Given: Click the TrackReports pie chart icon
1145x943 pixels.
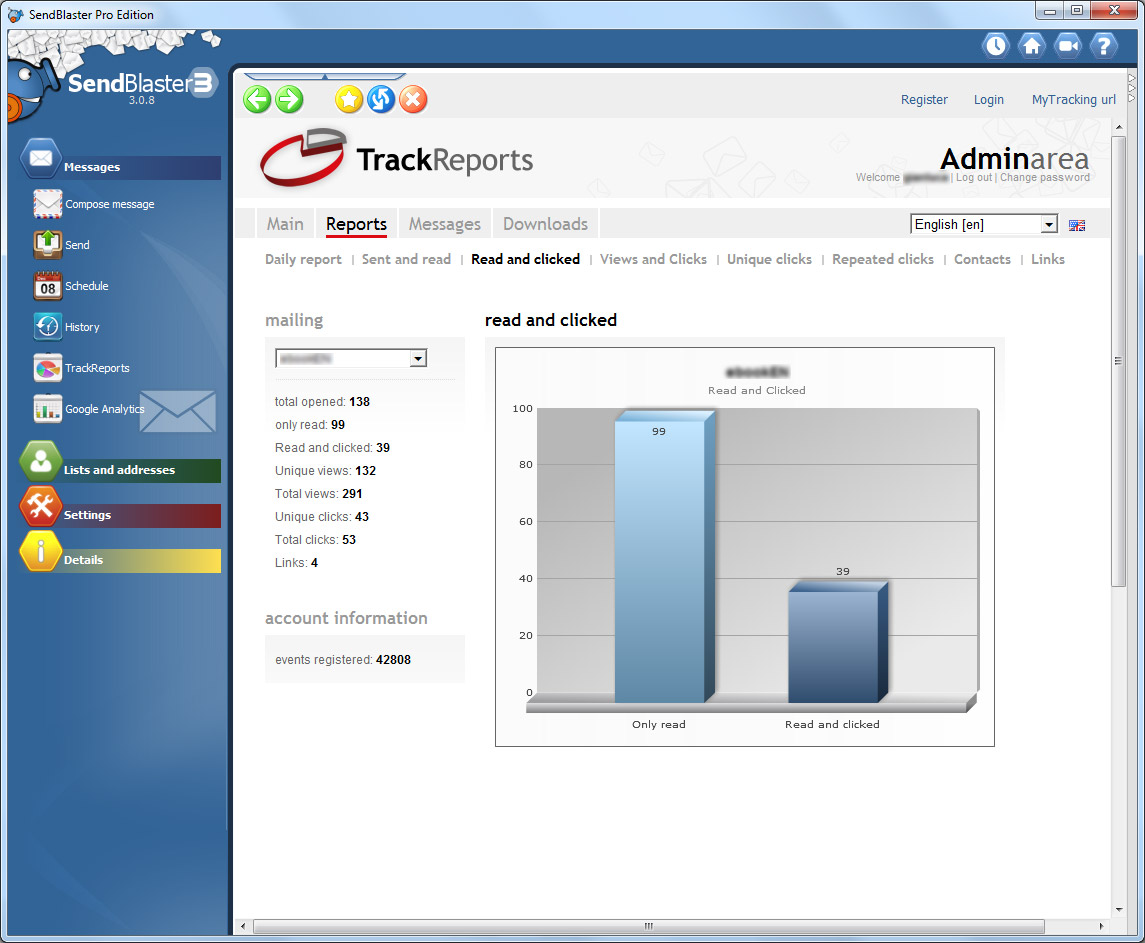Looking at the screenshot, I should (47, 367).
